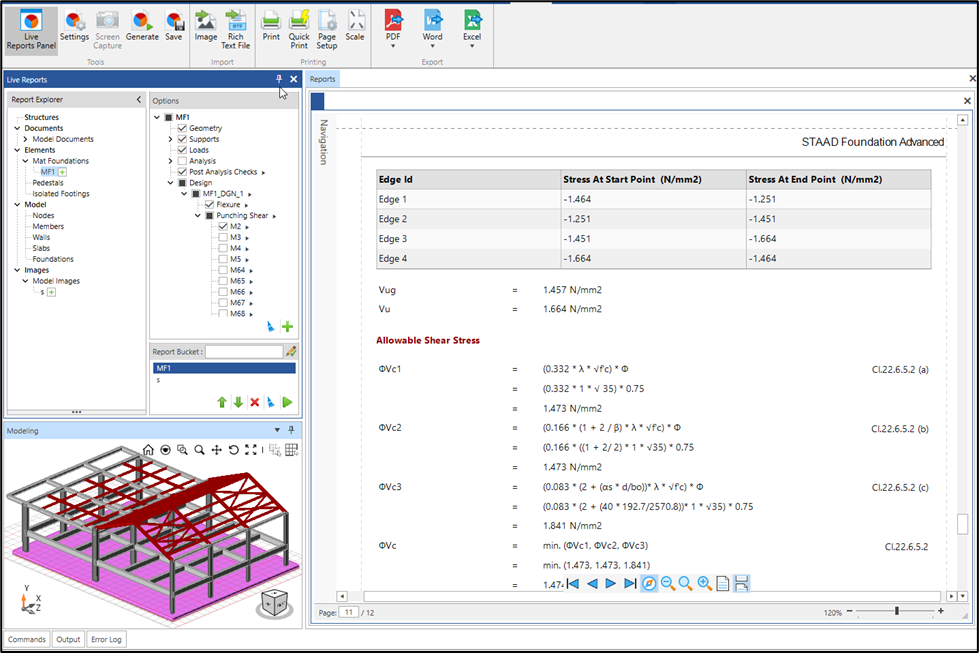This screenshot has height=653, width=979.
Task: Go to the next report page
Action: [x=610, y=583]
